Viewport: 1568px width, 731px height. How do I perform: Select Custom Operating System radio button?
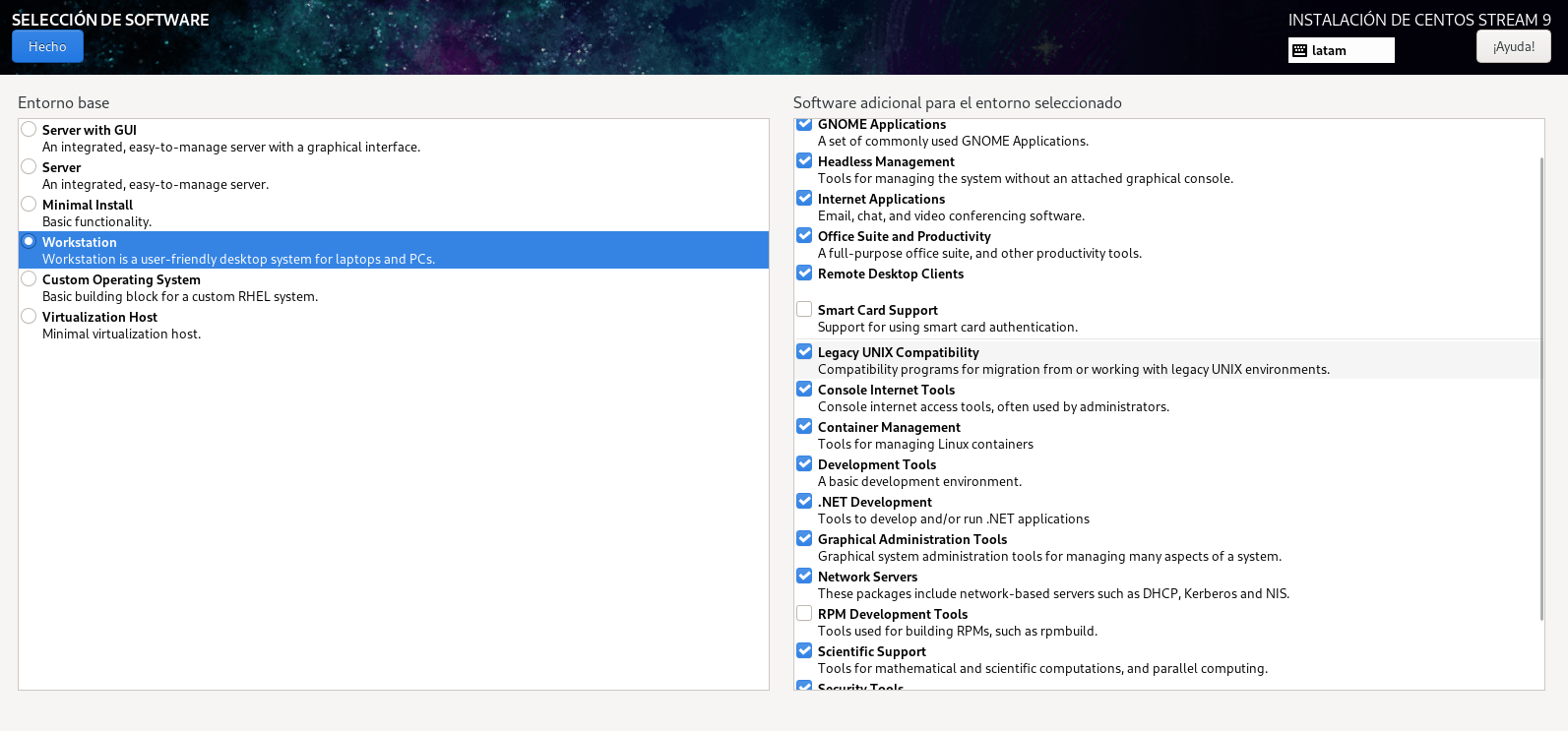tap(30, 279)
